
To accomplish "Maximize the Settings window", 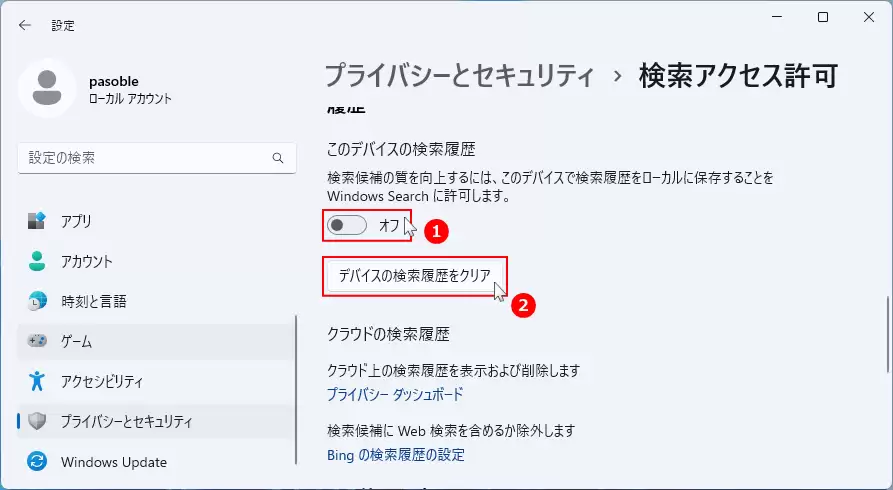I will tap(823, 17).
